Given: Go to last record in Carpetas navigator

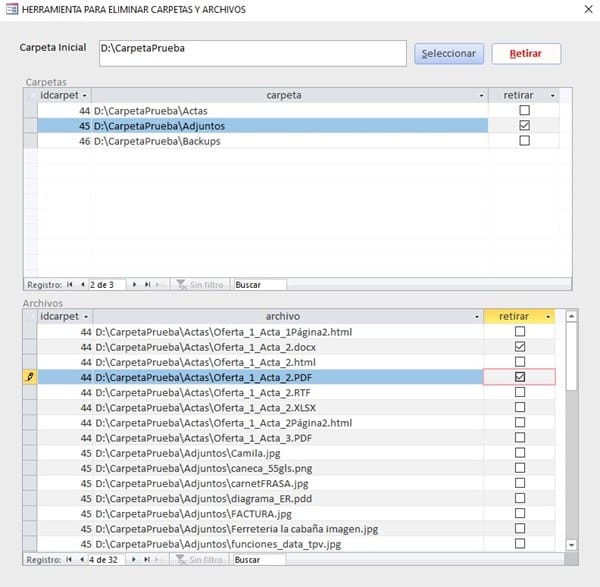Looking at the screenshot, I should 147,285.
